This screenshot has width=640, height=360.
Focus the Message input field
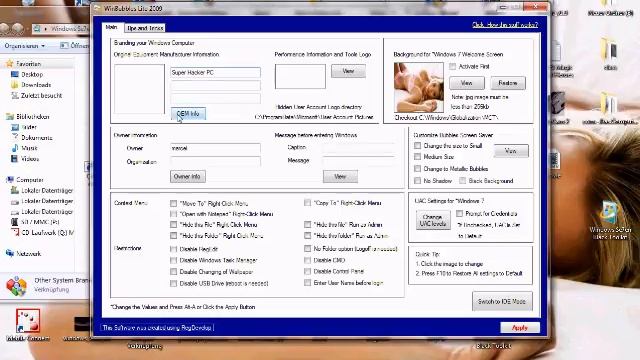pyautogui.click(x=359, y=160)
